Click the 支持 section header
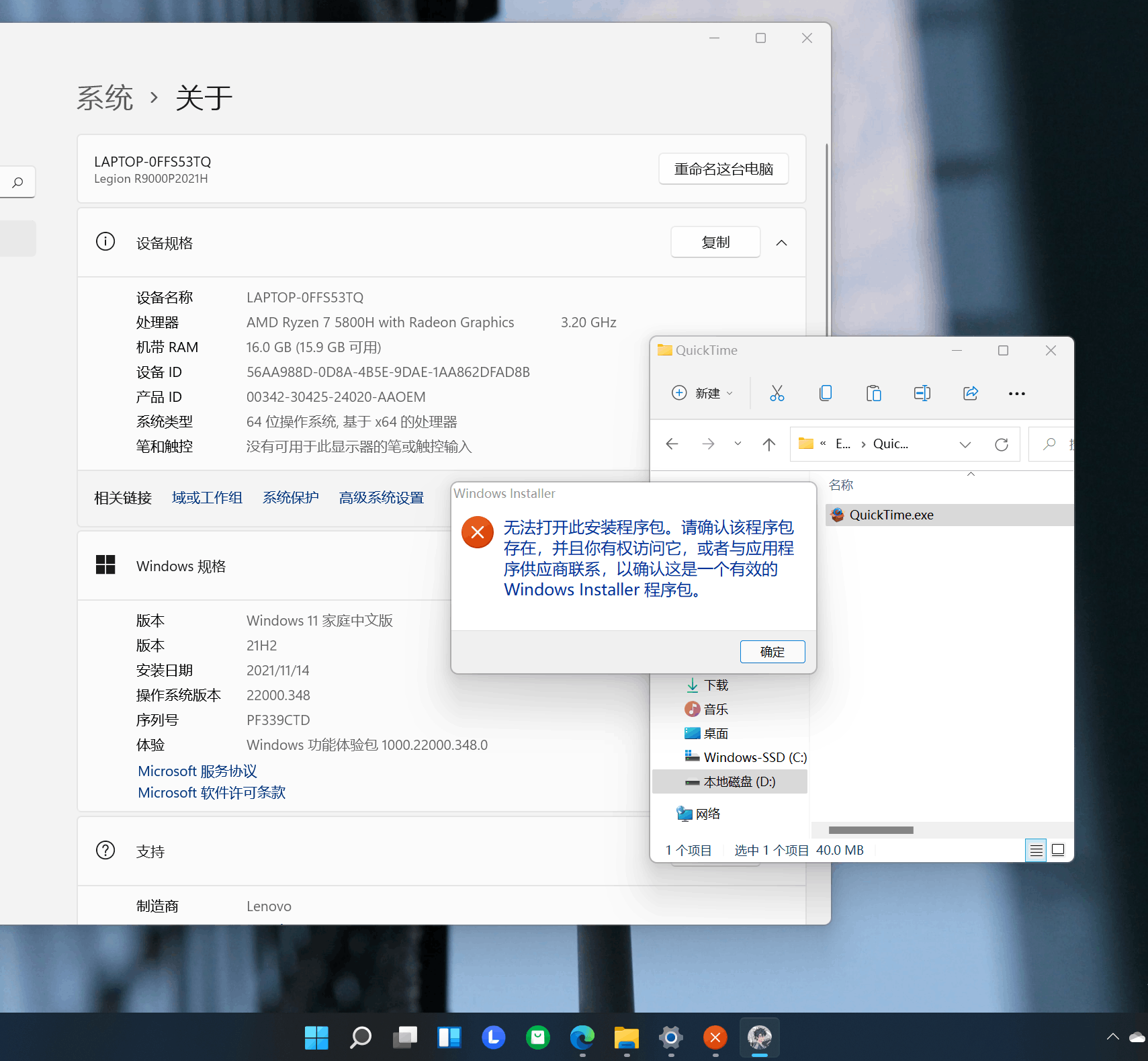This screenshot has width=1148, height=1061. click(x=441, y=851)
